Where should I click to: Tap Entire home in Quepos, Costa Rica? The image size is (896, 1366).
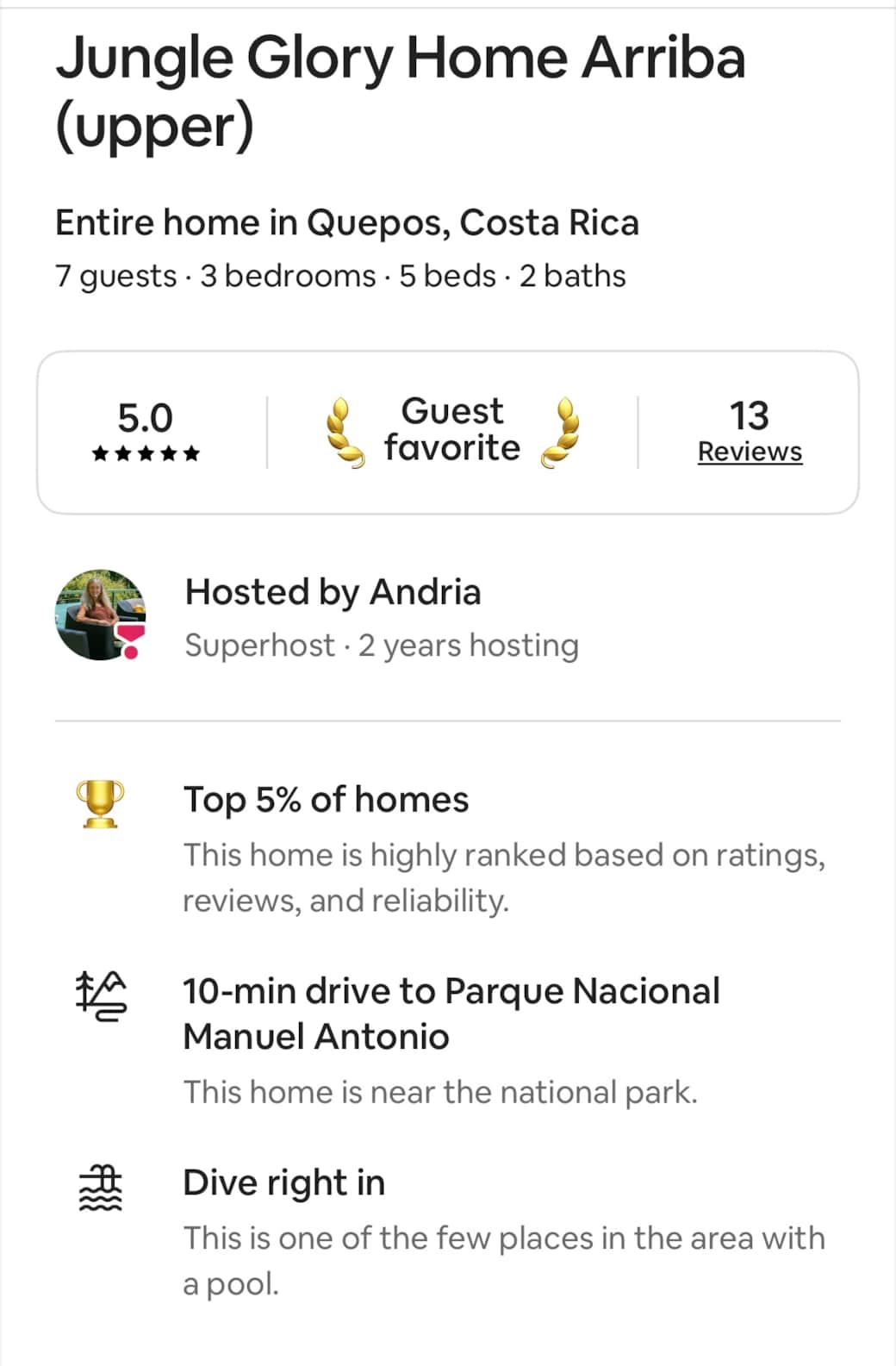[x=346, y=222]
